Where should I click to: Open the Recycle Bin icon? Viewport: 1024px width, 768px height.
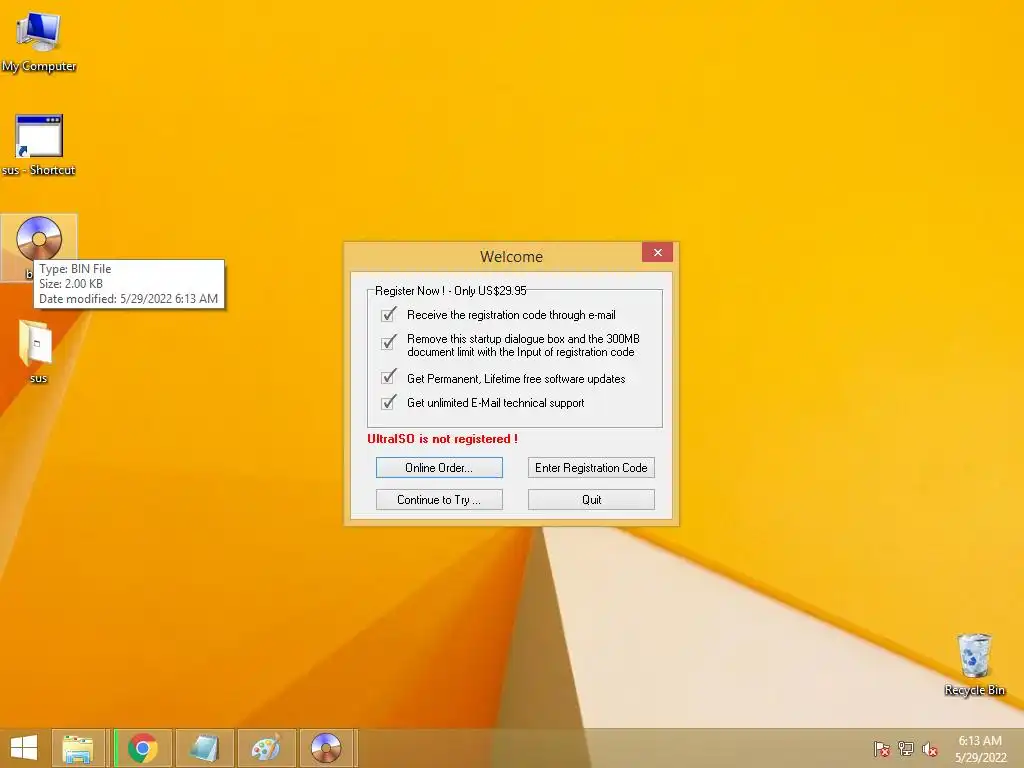click(974, 664)
